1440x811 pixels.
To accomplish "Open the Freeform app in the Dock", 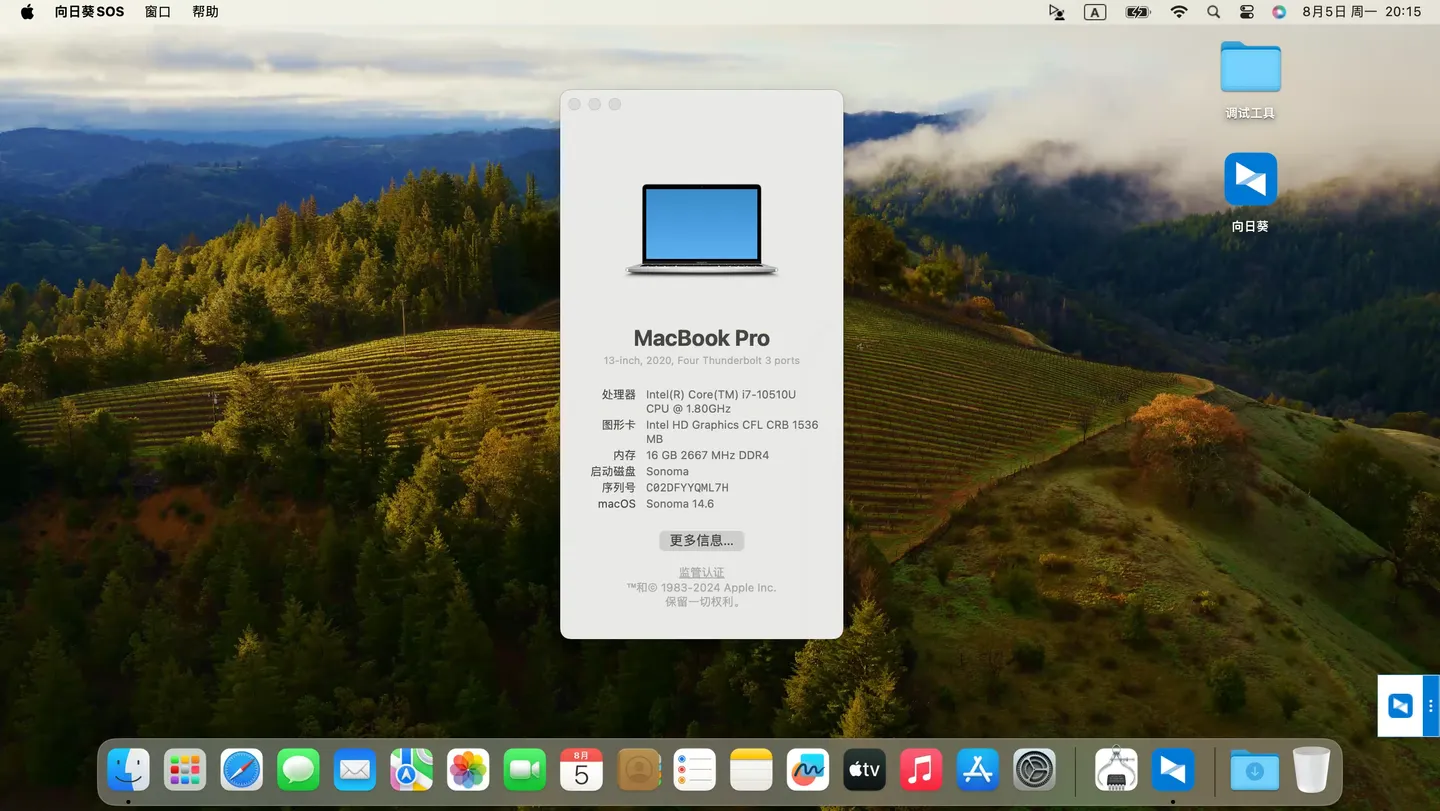I will (x=807, y=770).
